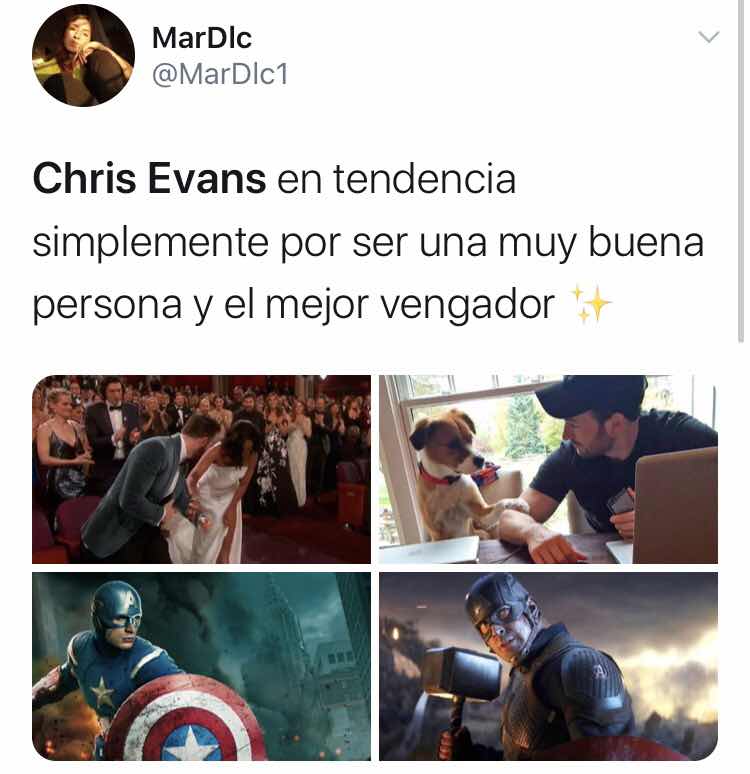
Task: Click the word 'tendencia' in the tweet
Action: pyautogui.click(x=425, y=179)
